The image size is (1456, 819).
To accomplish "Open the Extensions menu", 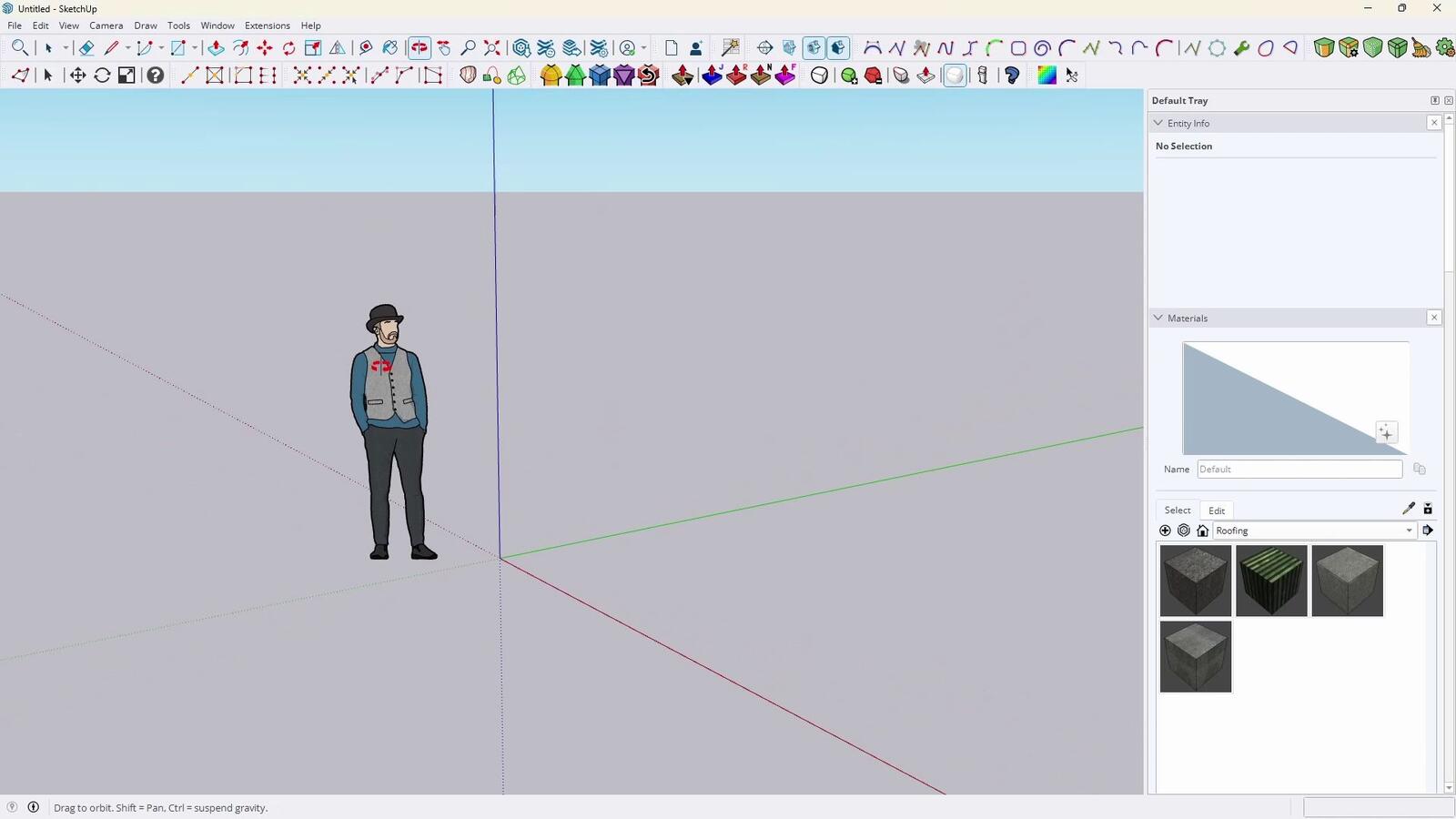I will click(267, 25).
